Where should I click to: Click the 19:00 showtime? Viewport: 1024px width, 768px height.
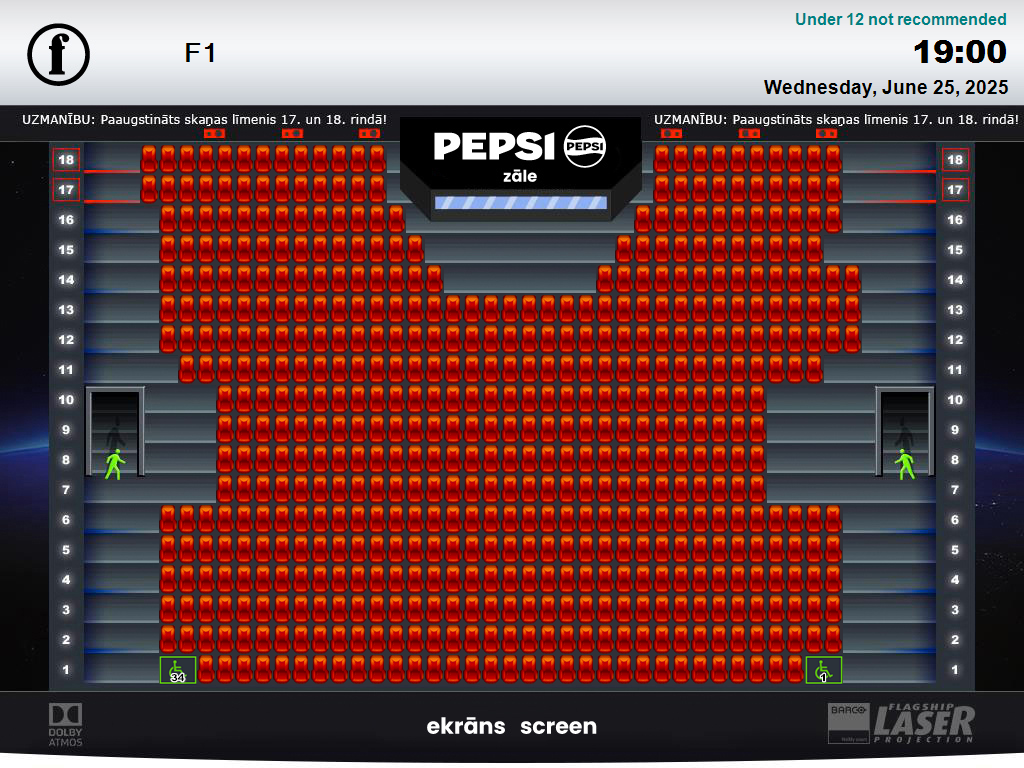(x=960, y=52)
